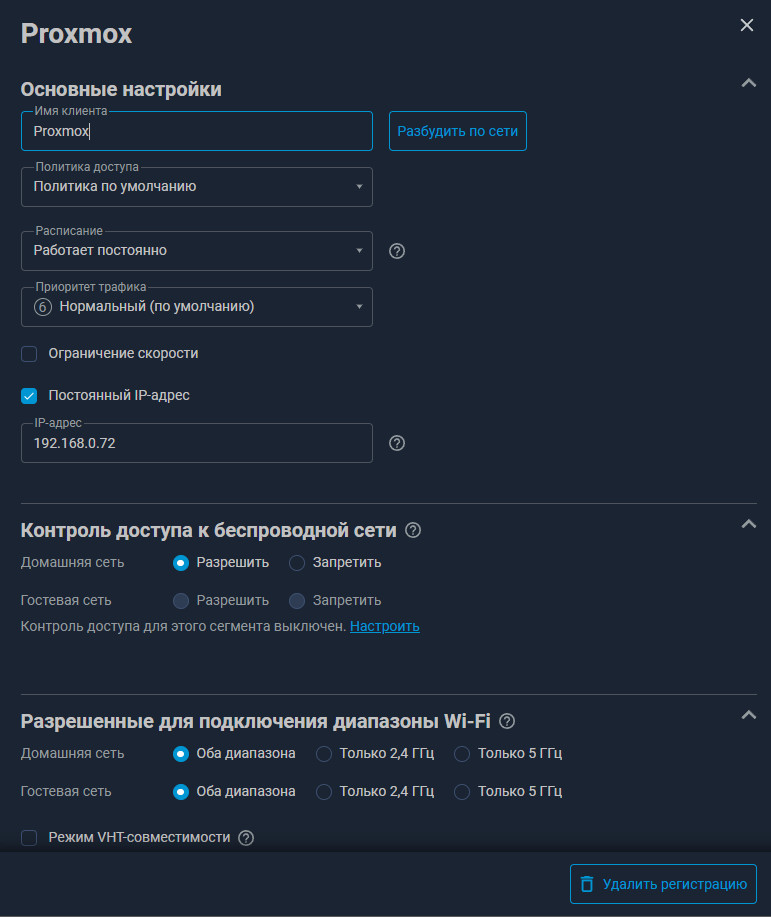Select 'Запретить' for the home network
This screenshot has width=771, height=917.
point(297,563)
